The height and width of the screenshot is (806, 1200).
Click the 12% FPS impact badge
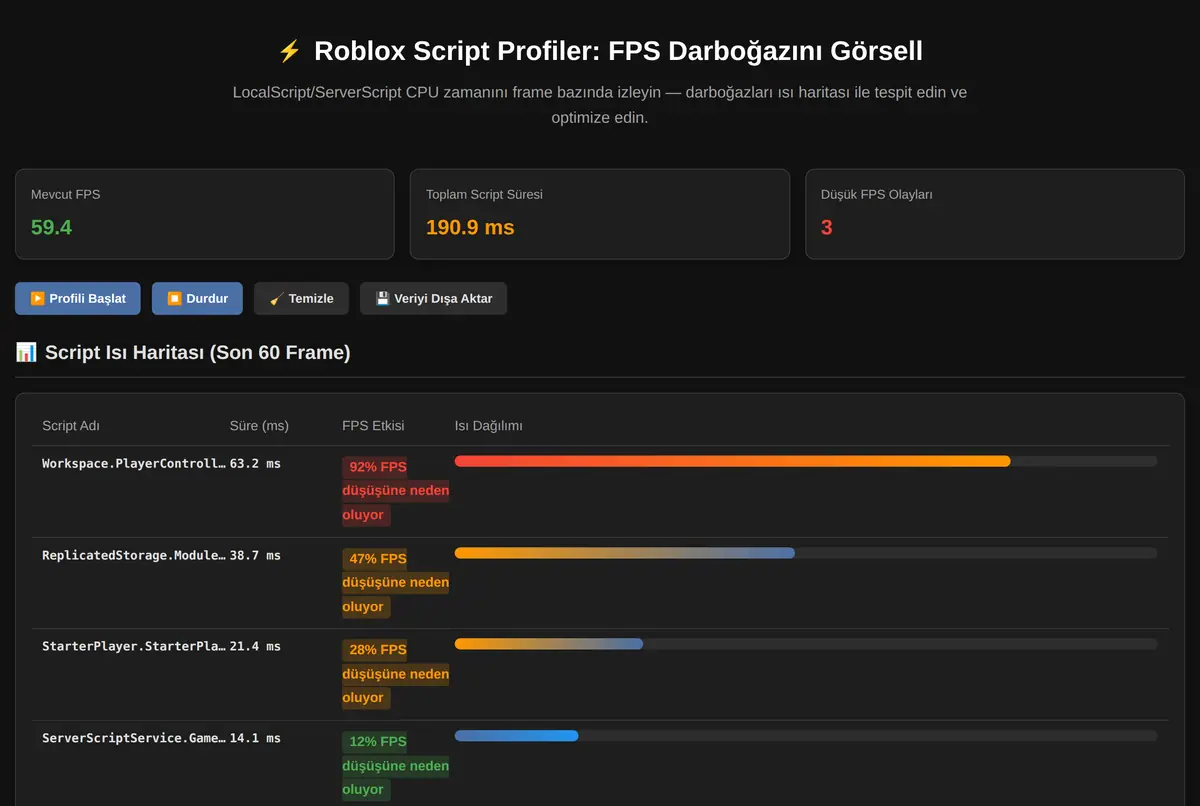point(395,765)
